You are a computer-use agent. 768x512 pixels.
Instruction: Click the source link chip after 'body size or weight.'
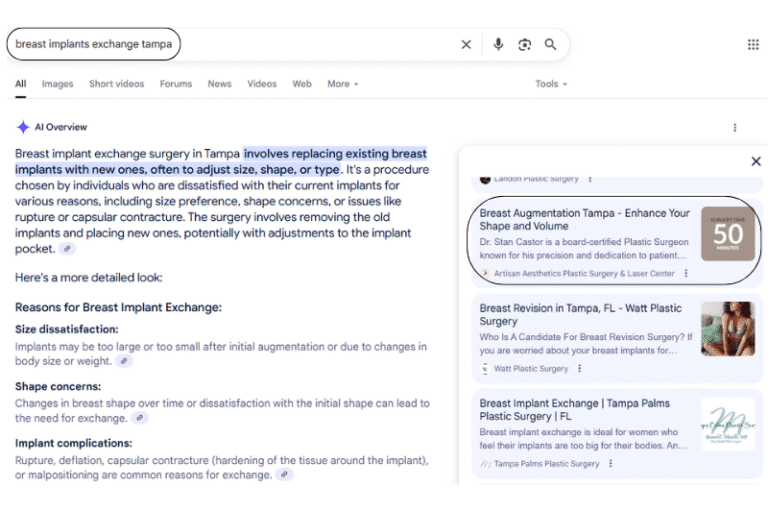point(124,361)
